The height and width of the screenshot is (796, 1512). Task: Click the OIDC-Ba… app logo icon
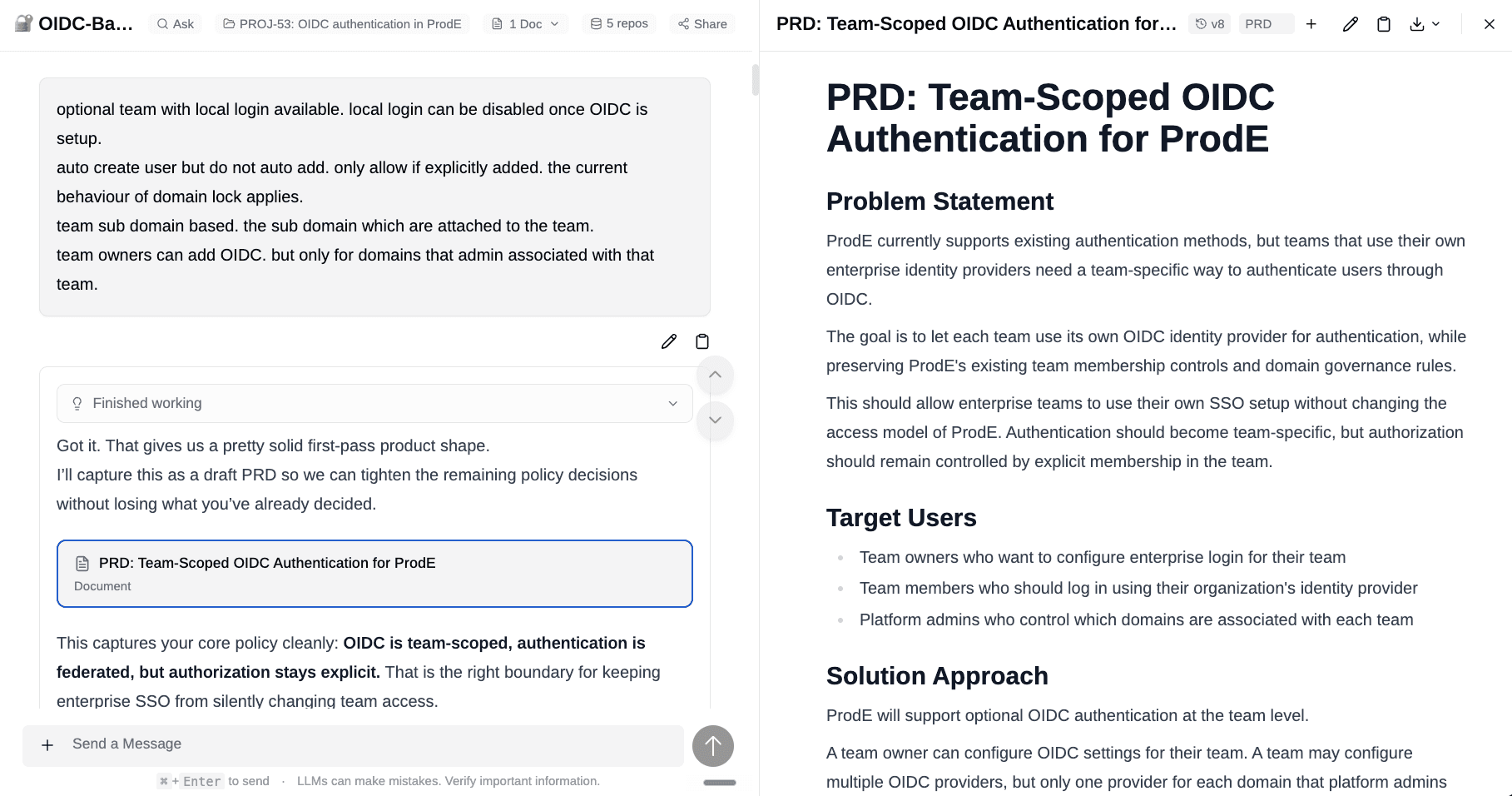(x=23, y=23)
